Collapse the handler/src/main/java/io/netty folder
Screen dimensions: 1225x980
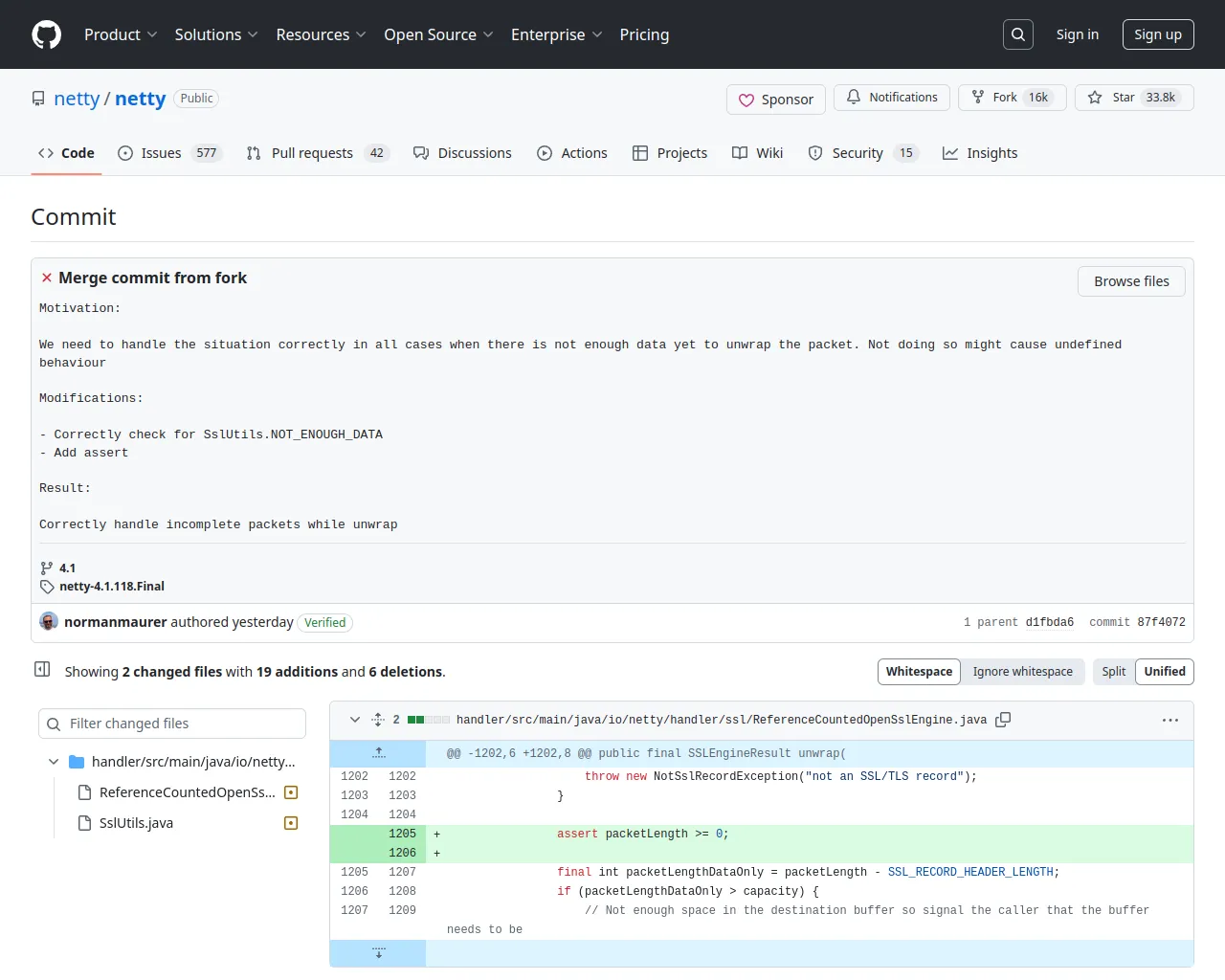[54, 762]
